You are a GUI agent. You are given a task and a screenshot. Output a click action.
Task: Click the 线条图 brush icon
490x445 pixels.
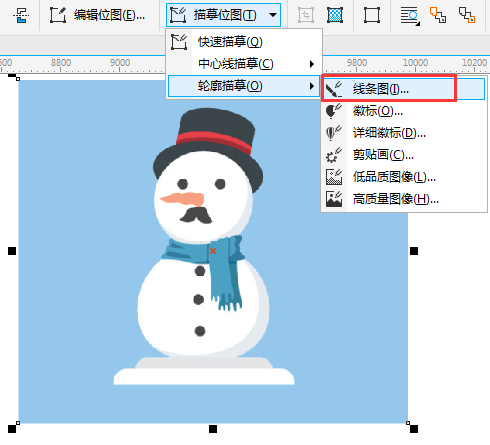point(334,89)
